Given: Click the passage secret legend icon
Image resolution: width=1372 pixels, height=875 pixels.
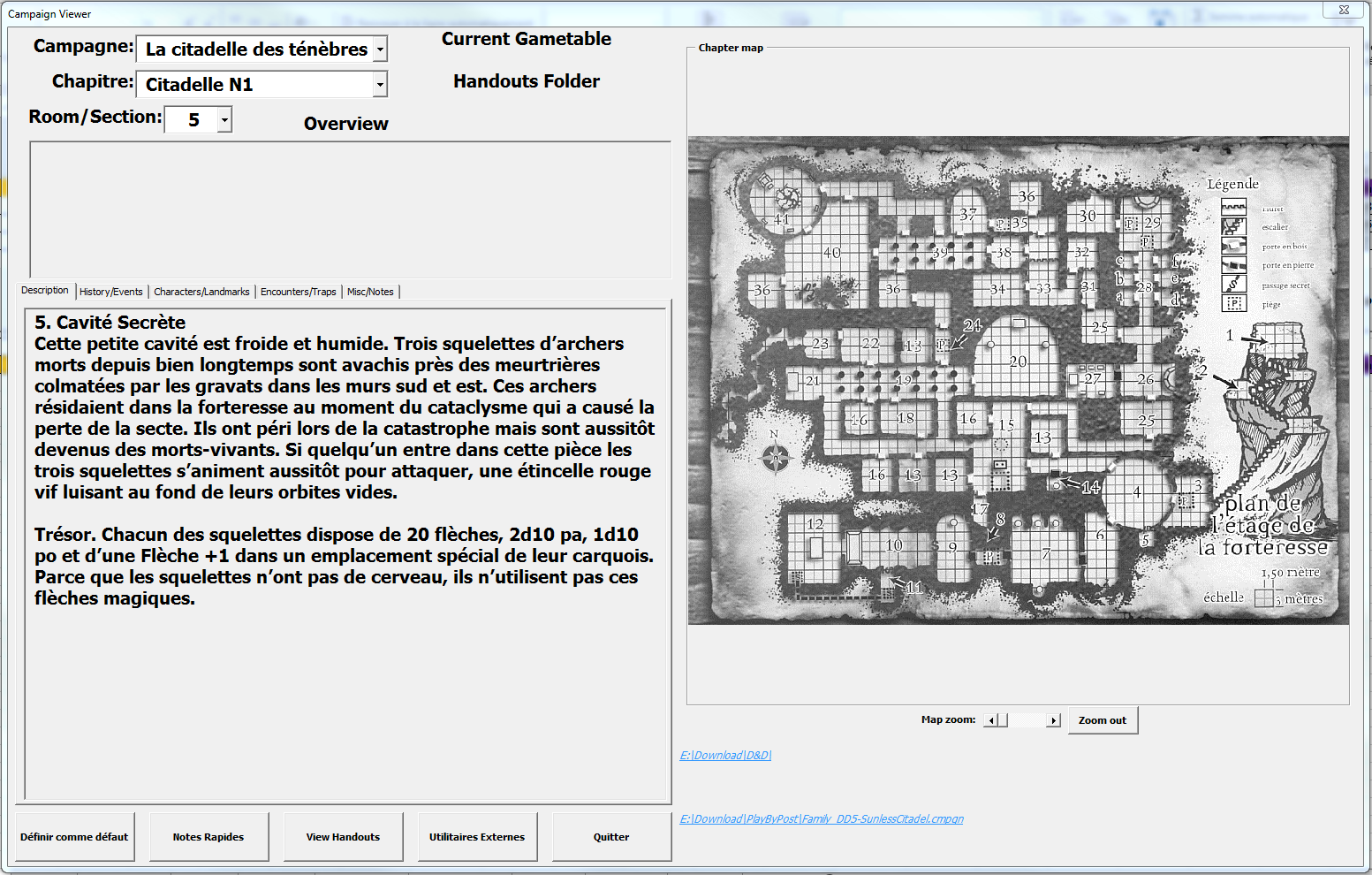Looking at the screenshot, I should tap(1233, 284).
